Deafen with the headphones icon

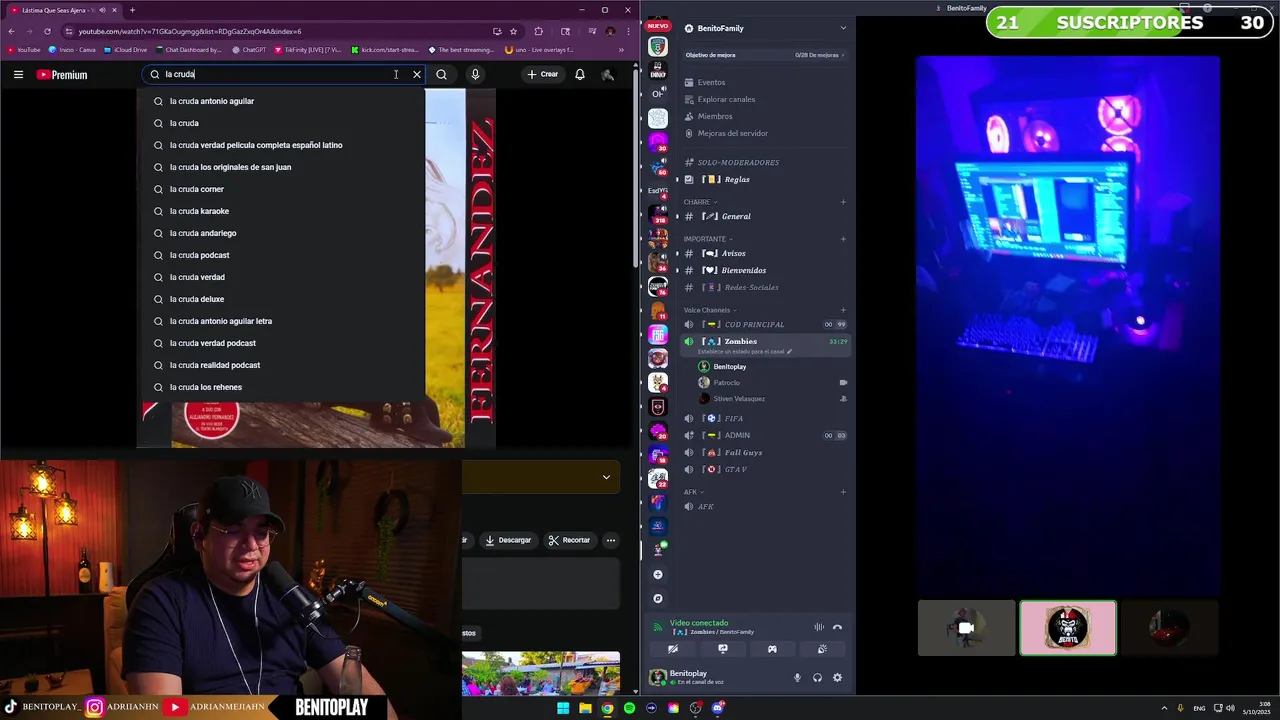coord(817,677)
